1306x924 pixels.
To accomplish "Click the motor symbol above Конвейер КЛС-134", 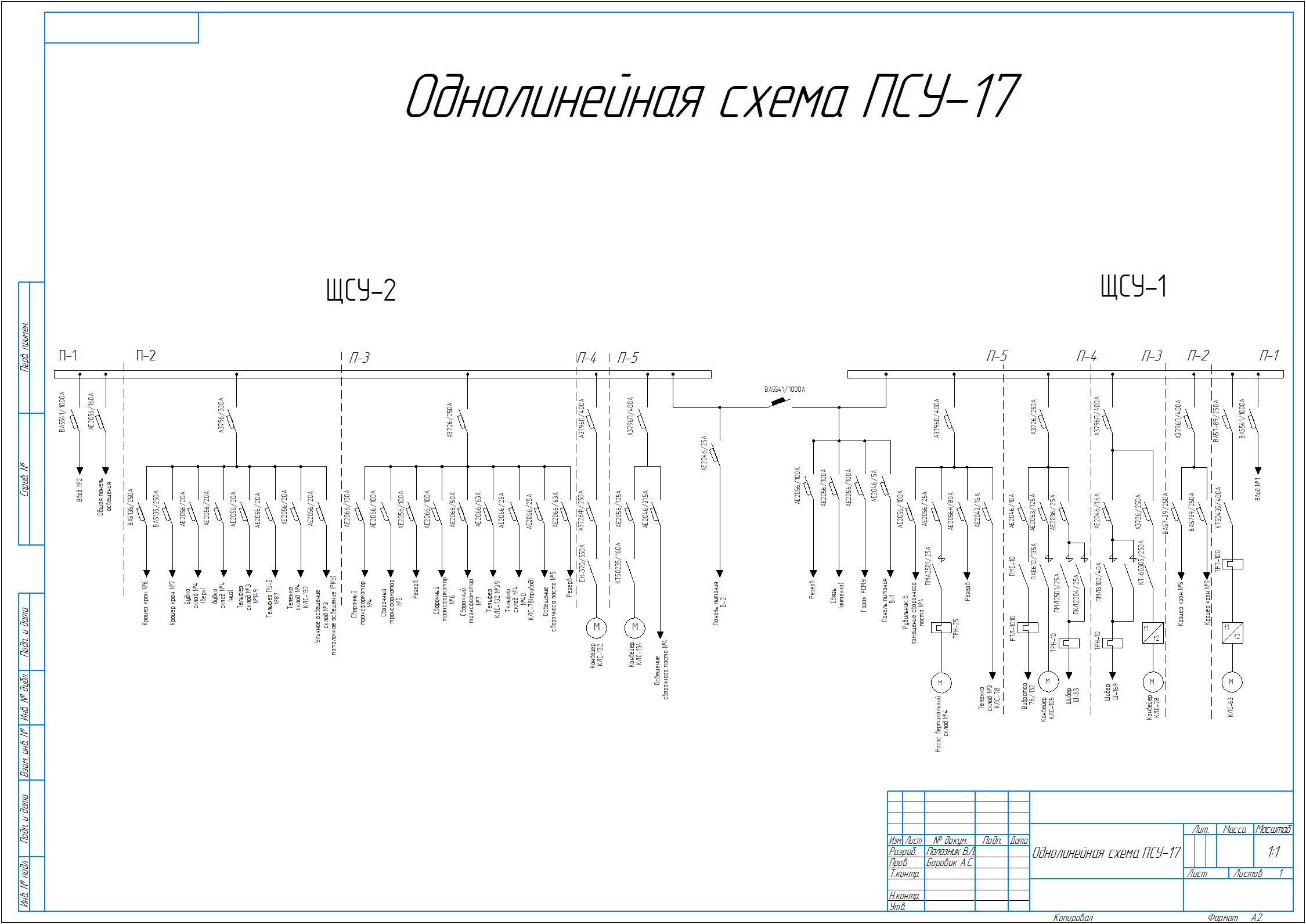I will [x=634, y=627].
